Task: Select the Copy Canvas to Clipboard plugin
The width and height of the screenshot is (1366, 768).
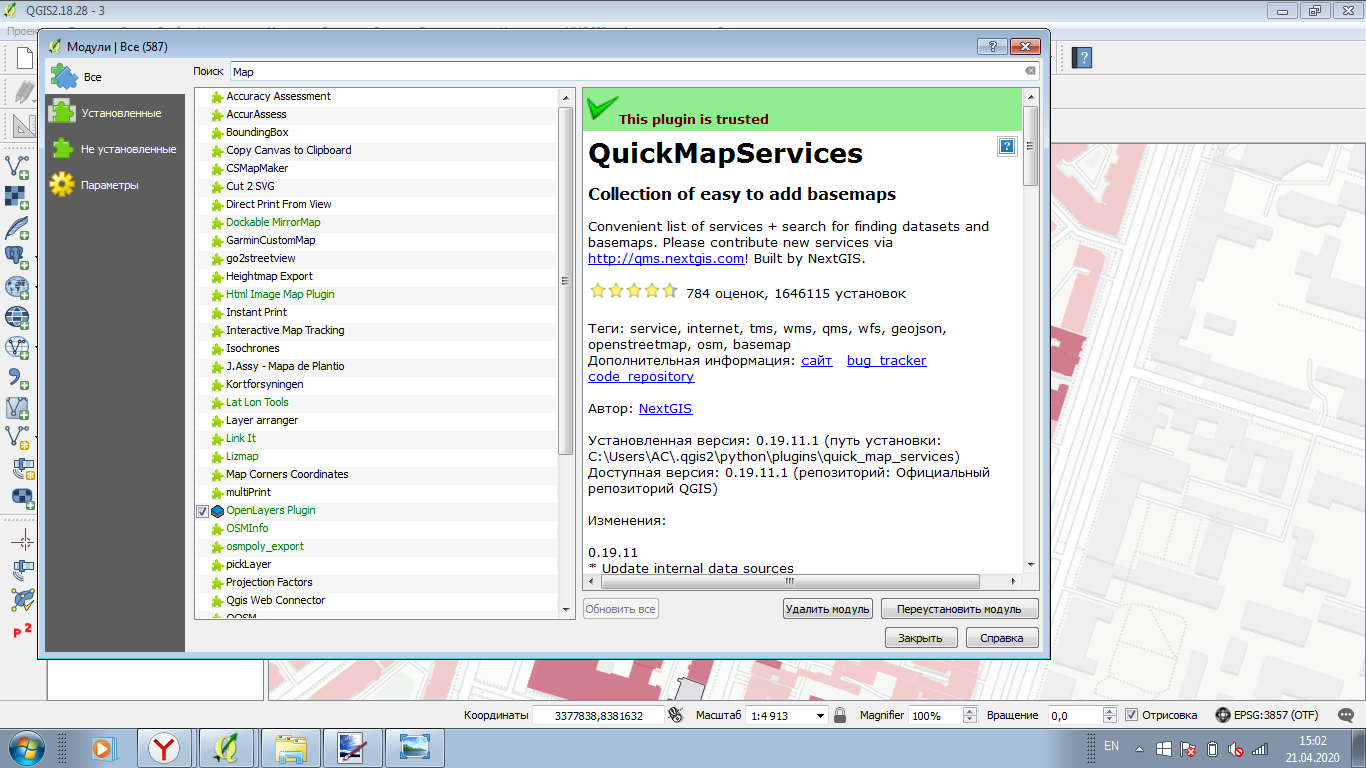Action: pyautogui.click(x=288, y=151)
